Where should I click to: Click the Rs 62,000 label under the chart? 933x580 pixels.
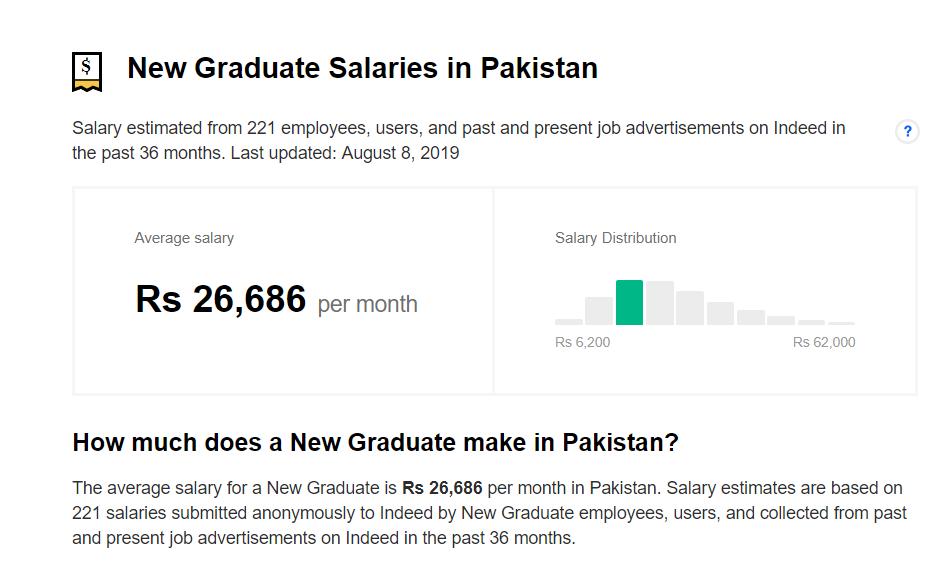click(x=823, y=342)
